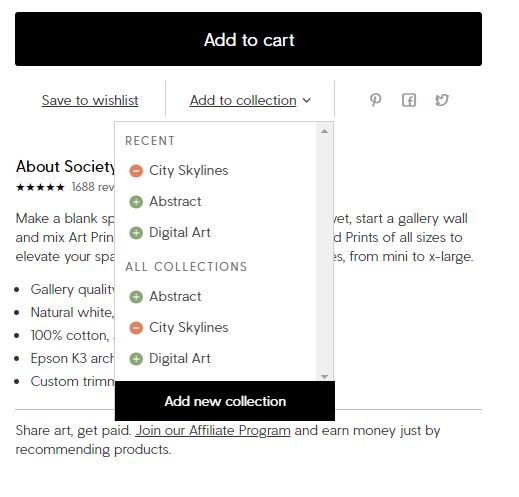Click scrollbar down arrow in collection list
519x497 pixels.
(324, 377)
